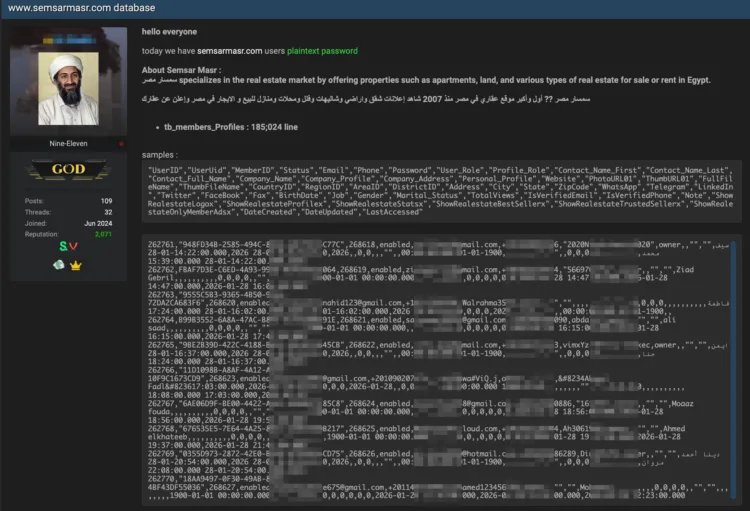The image size is (750, 511).
Task: Click the scrollbar of the sample data block
Action: tap(734, 371)
